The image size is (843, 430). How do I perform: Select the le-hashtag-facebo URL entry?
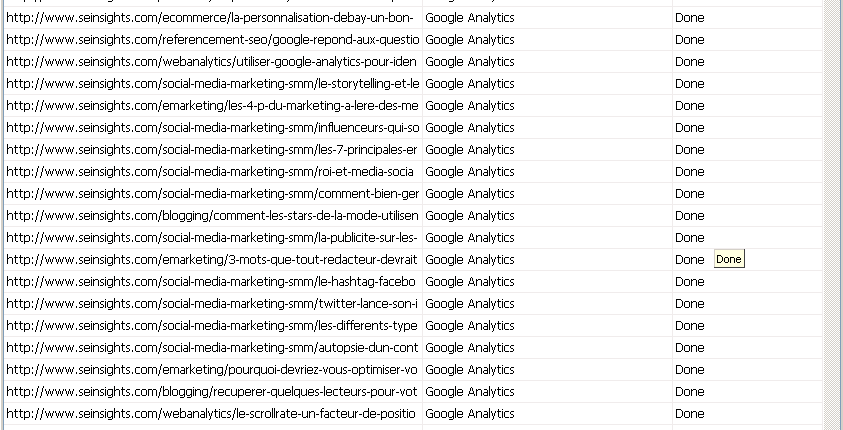[212, 282]
